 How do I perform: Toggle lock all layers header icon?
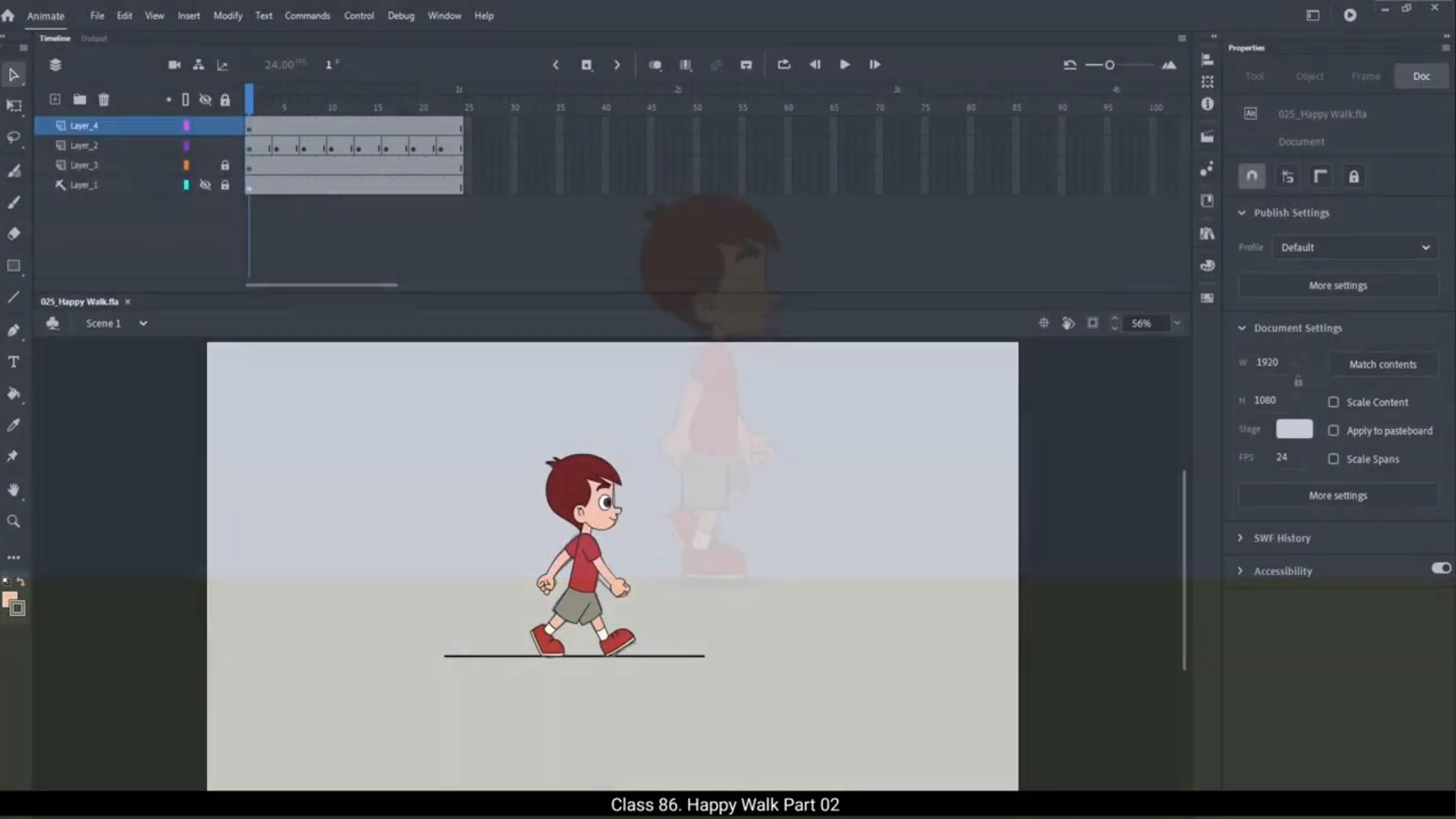pyautogui.click(x=225, y=100)
